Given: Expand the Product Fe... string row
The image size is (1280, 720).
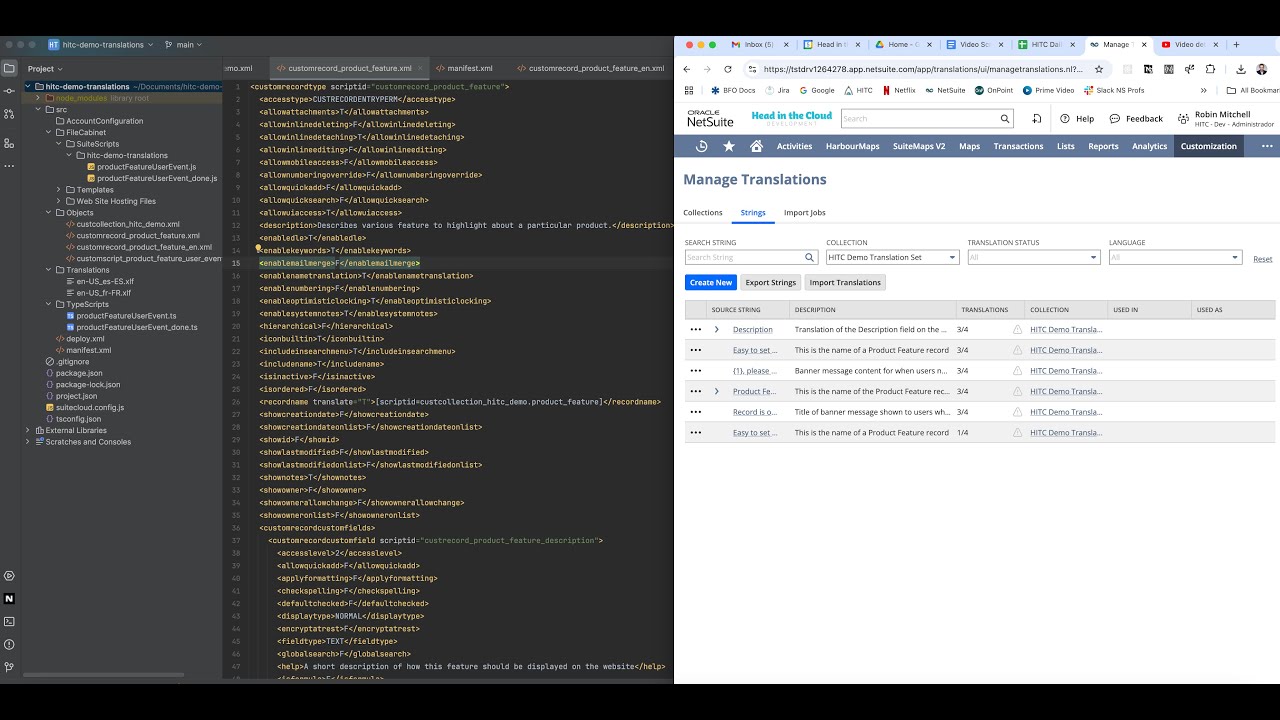Looking at the screenshot, I should coord(716,391).
